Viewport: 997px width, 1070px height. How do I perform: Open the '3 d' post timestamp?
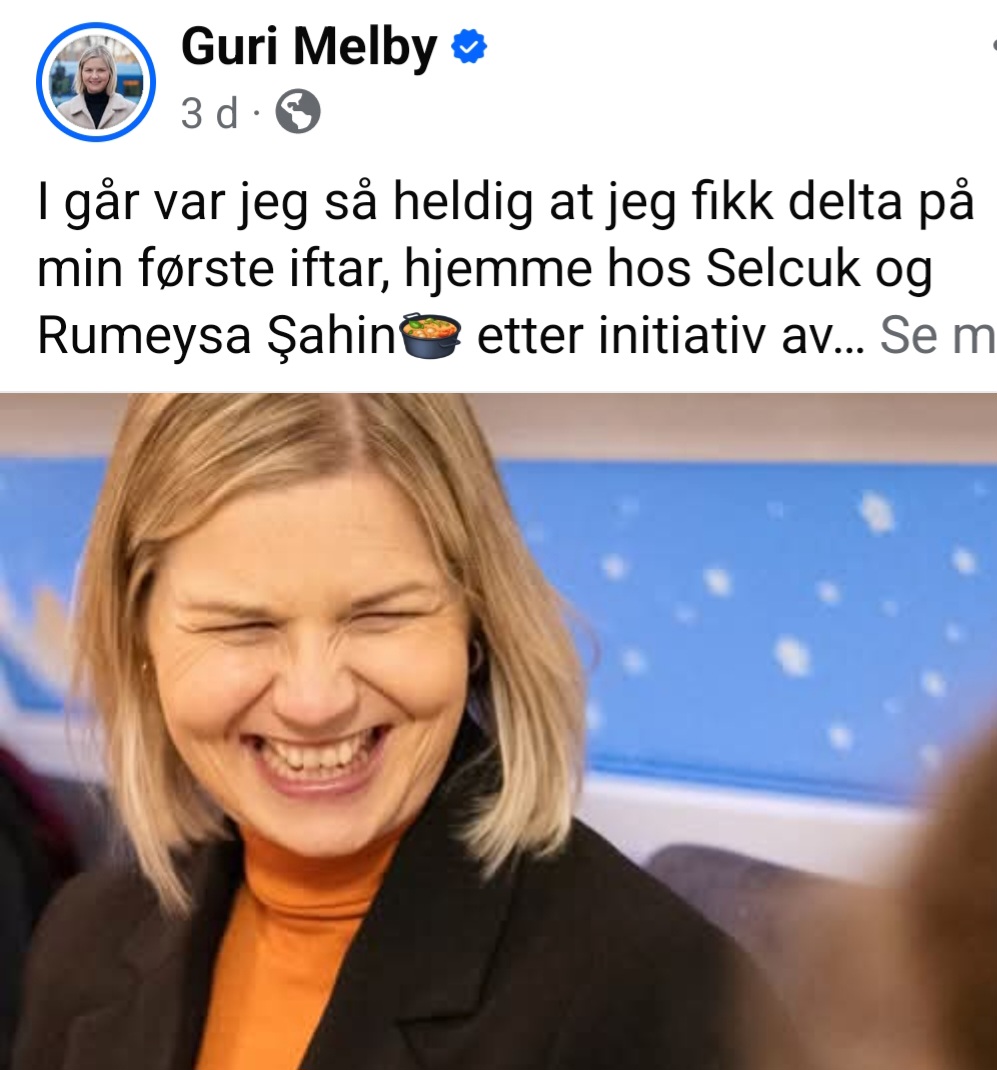click(209, 113)
